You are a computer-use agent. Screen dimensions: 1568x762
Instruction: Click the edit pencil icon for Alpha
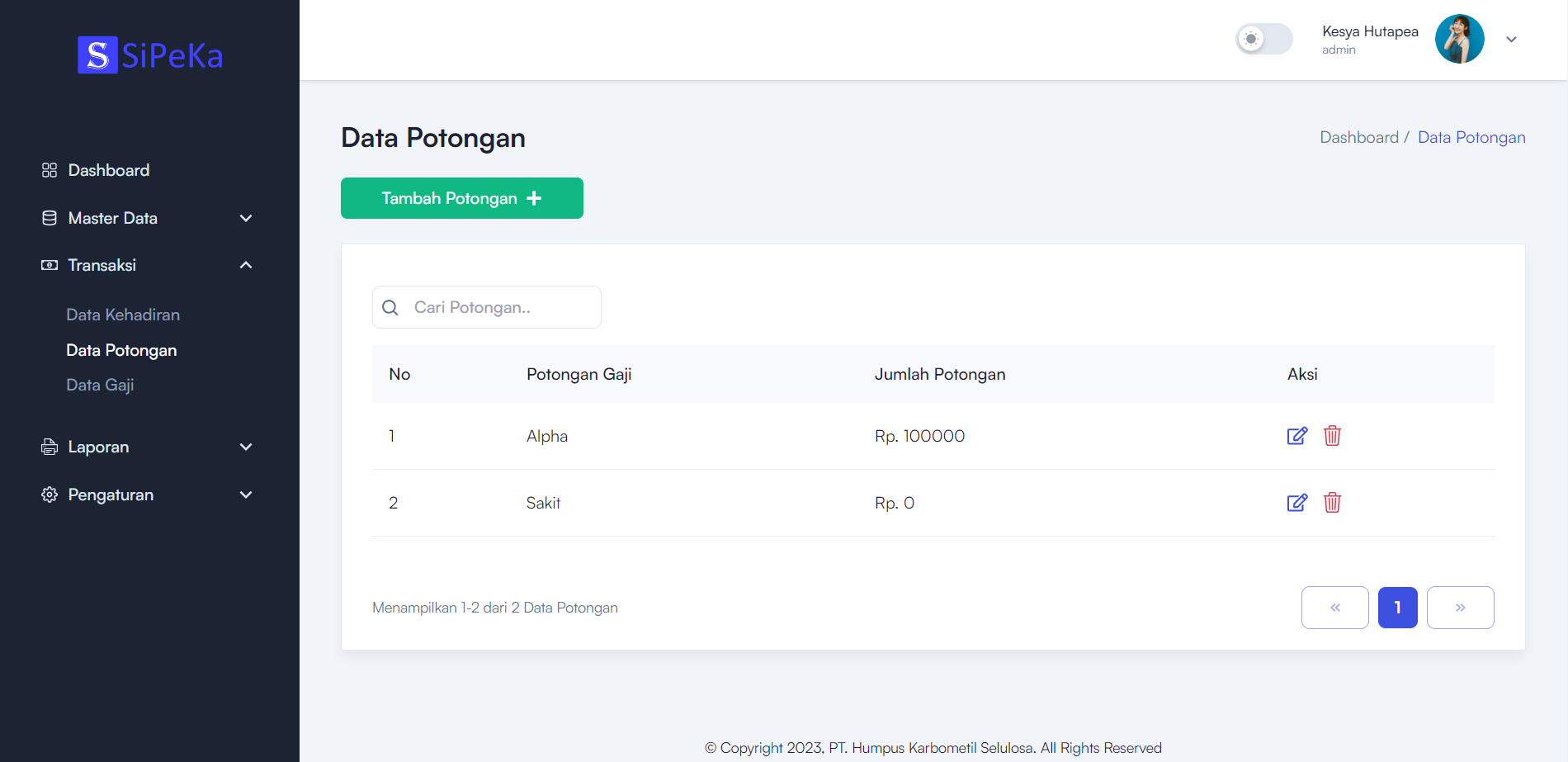1296,436
